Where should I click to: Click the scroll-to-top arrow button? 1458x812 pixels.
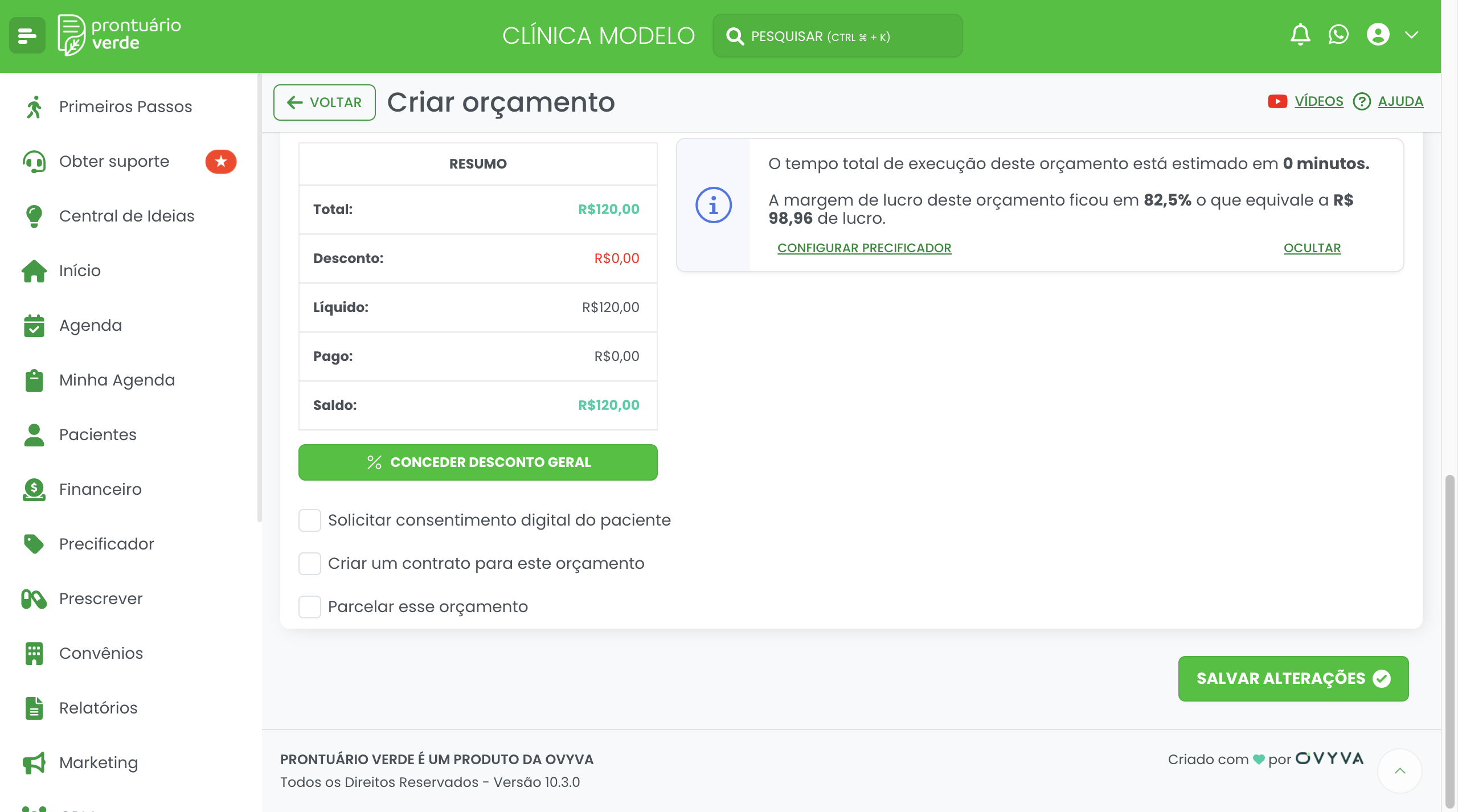click(x=1400, y=771)
